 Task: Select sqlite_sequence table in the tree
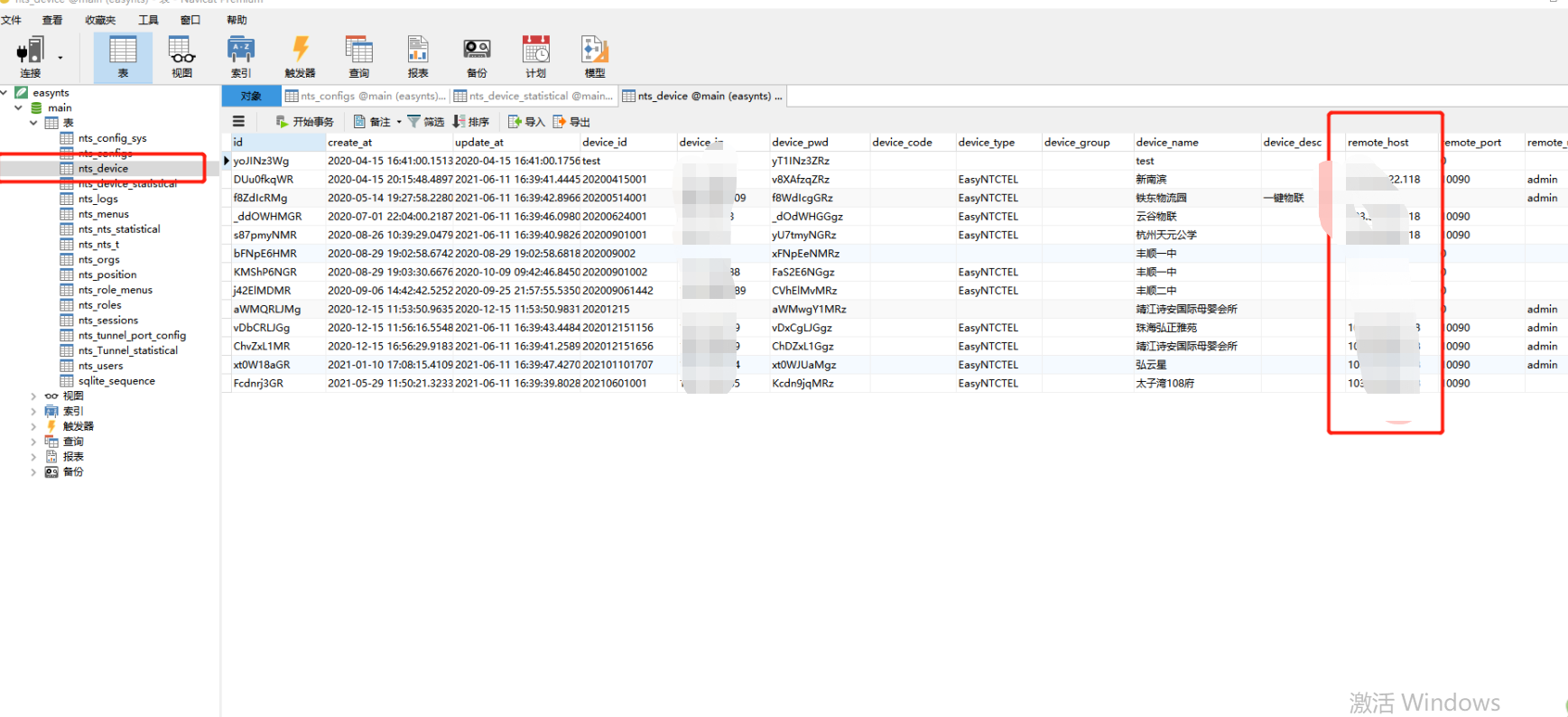pos(116,381)
